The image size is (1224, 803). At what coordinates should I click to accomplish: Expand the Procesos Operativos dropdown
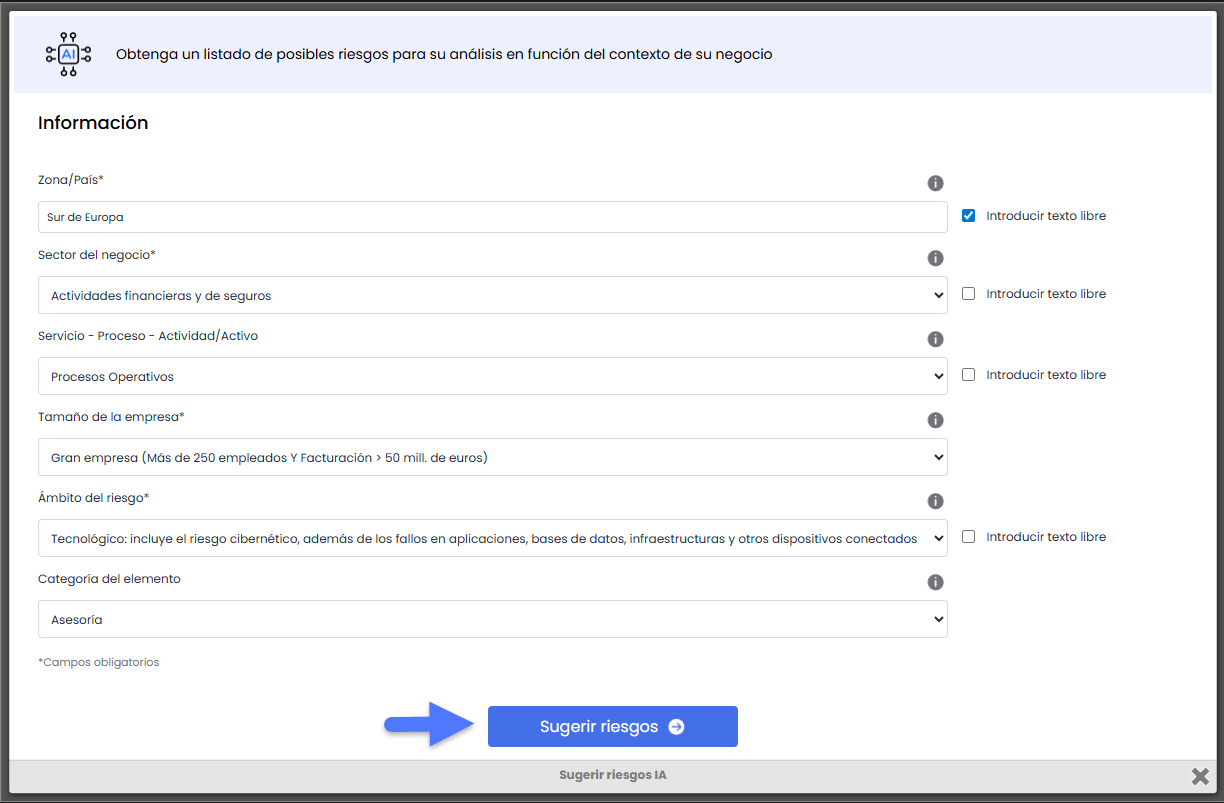492,377
